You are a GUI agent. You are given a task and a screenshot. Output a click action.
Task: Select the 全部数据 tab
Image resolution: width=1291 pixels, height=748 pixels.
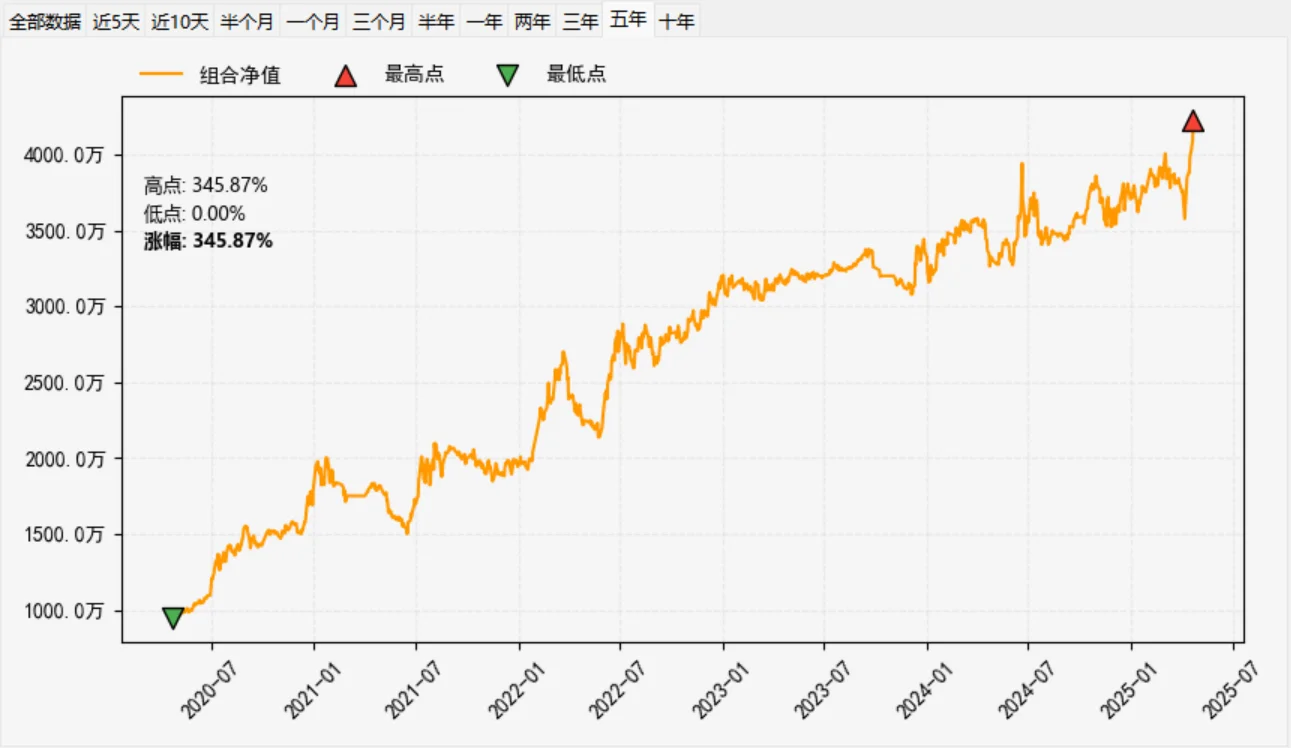point(45,21)
